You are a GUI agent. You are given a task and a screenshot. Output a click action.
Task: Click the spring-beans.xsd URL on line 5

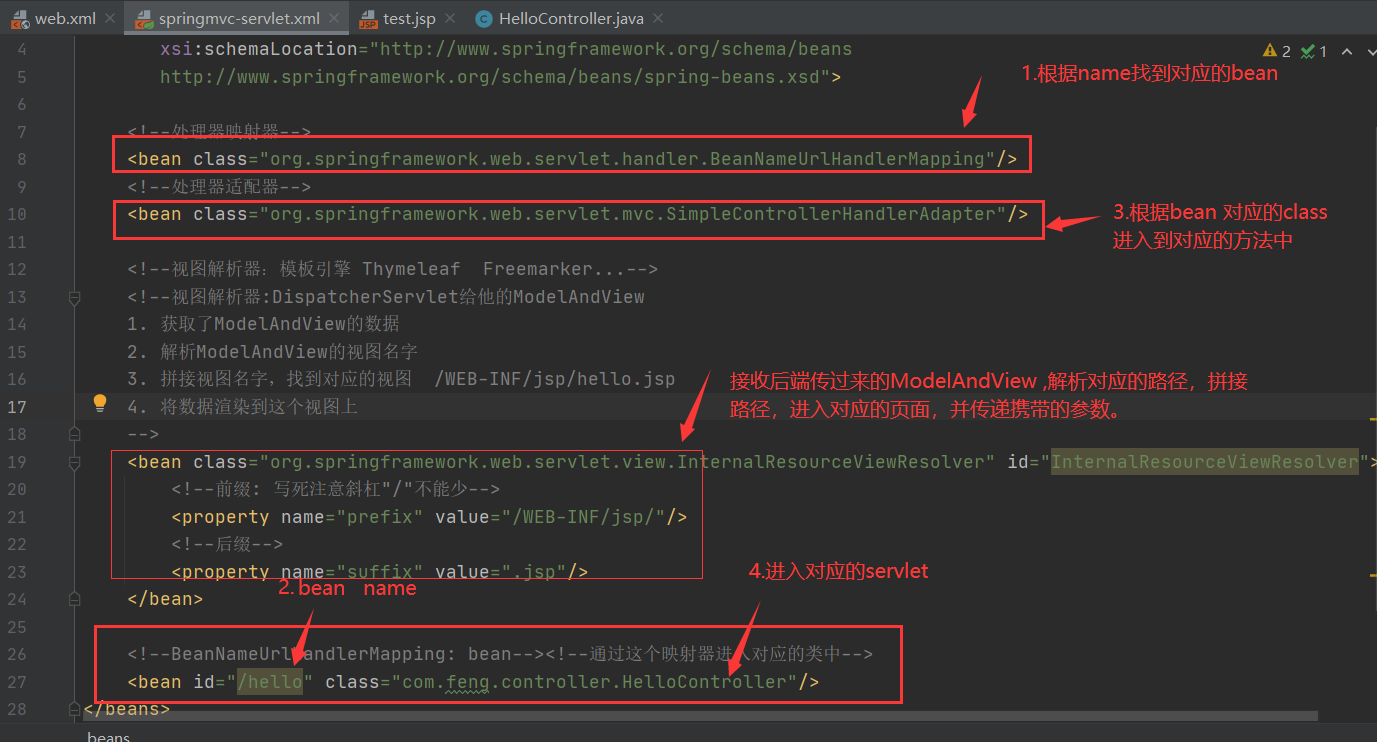click(x=494, y=76)
